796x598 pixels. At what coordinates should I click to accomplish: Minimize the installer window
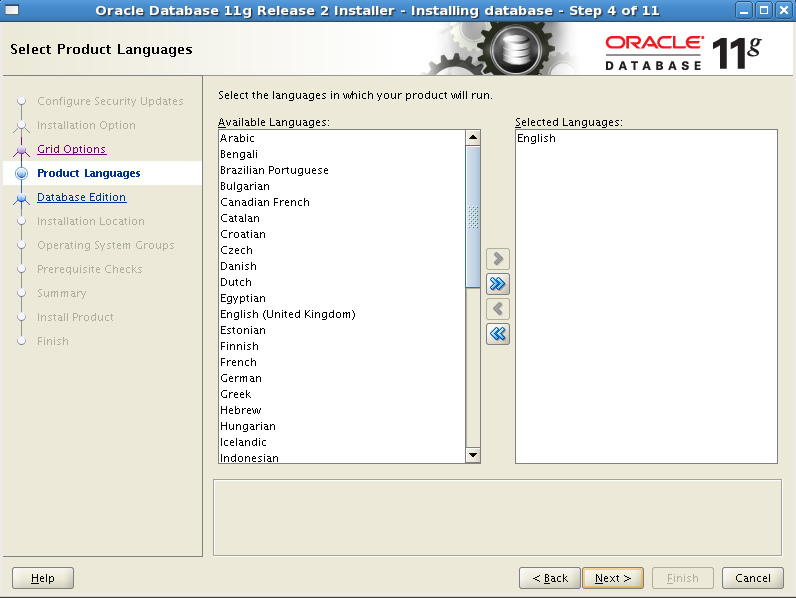[x=744, y=10]
